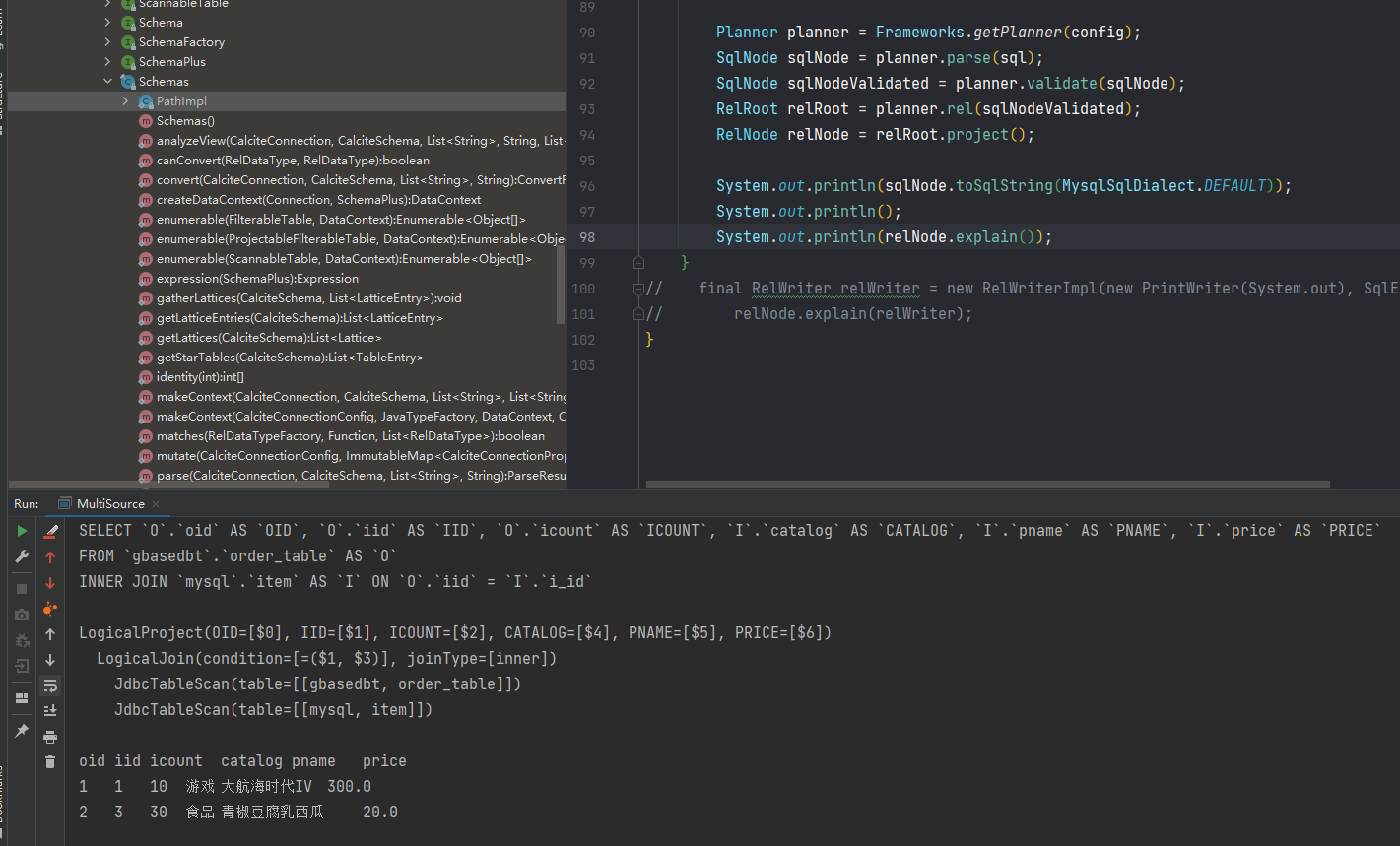The height and width of the screenshot is (846, 1400).
Task: Expand the SchemaPlus node
Action: pyautogui.click(x=108, y=62)
